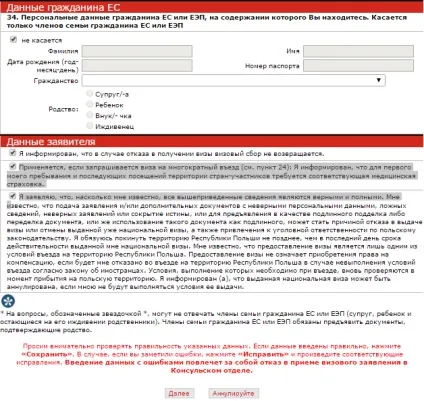The height and width of the screenshot is (401, 424).
Task: Click the Имя input field
Action: point(358,51)
